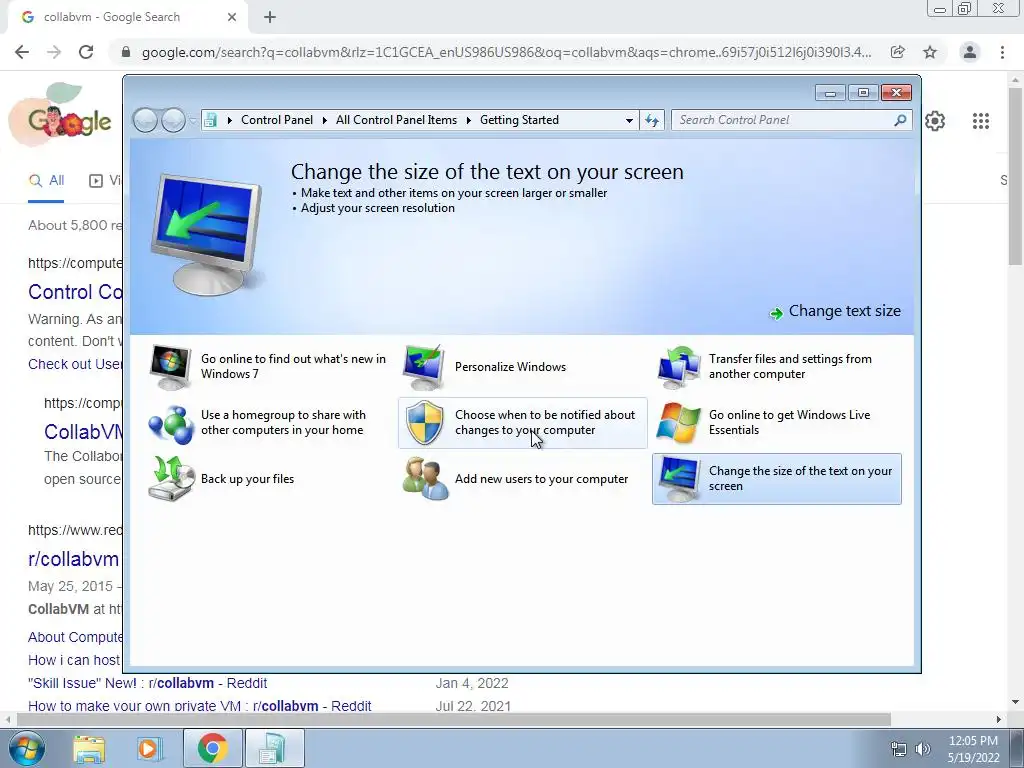Go back in Chrome browser

(x=22, y=52)
